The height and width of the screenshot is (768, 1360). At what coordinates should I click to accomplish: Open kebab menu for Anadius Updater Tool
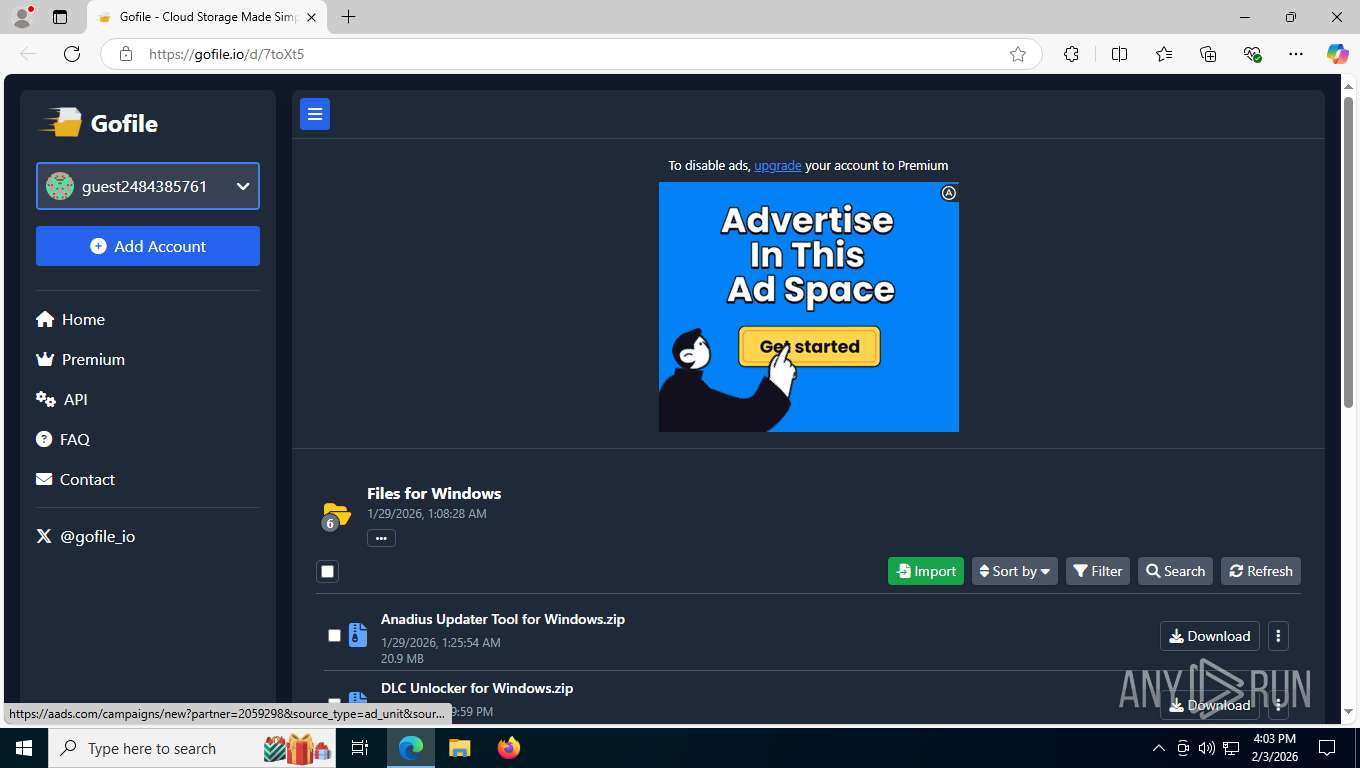click(1278, 636)
